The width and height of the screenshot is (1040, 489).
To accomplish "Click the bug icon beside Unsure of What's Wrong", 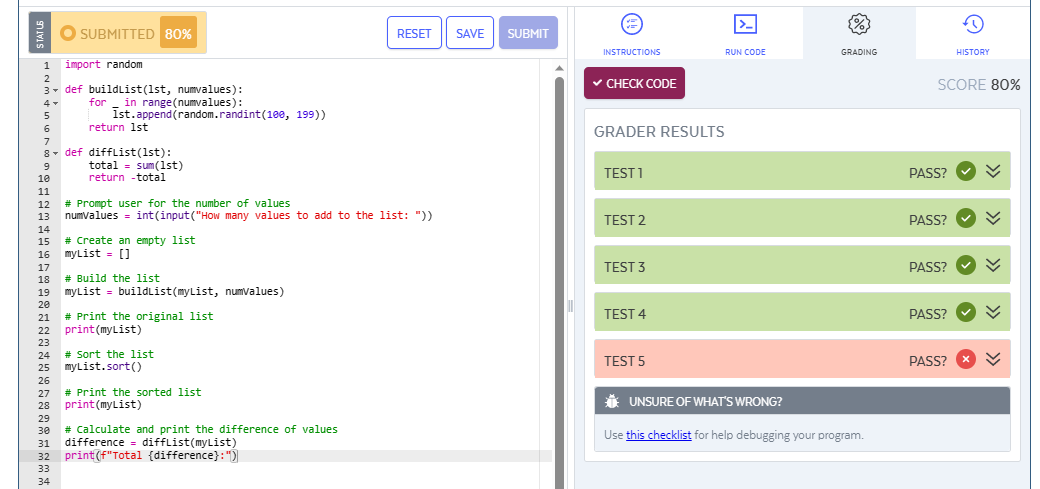I will pyautogui.click(x=612, y=401).
